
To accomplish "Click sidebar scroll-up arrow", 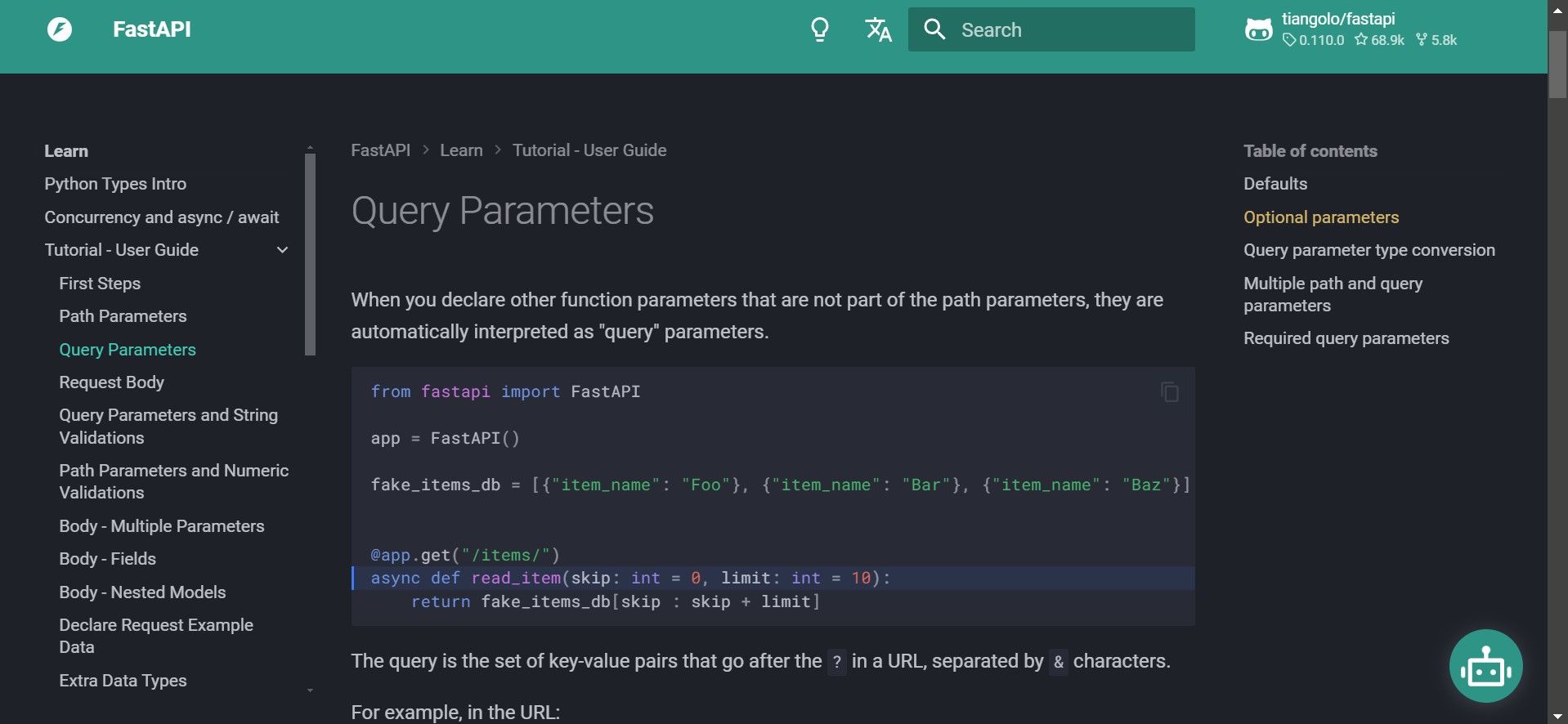I will 310,148.
